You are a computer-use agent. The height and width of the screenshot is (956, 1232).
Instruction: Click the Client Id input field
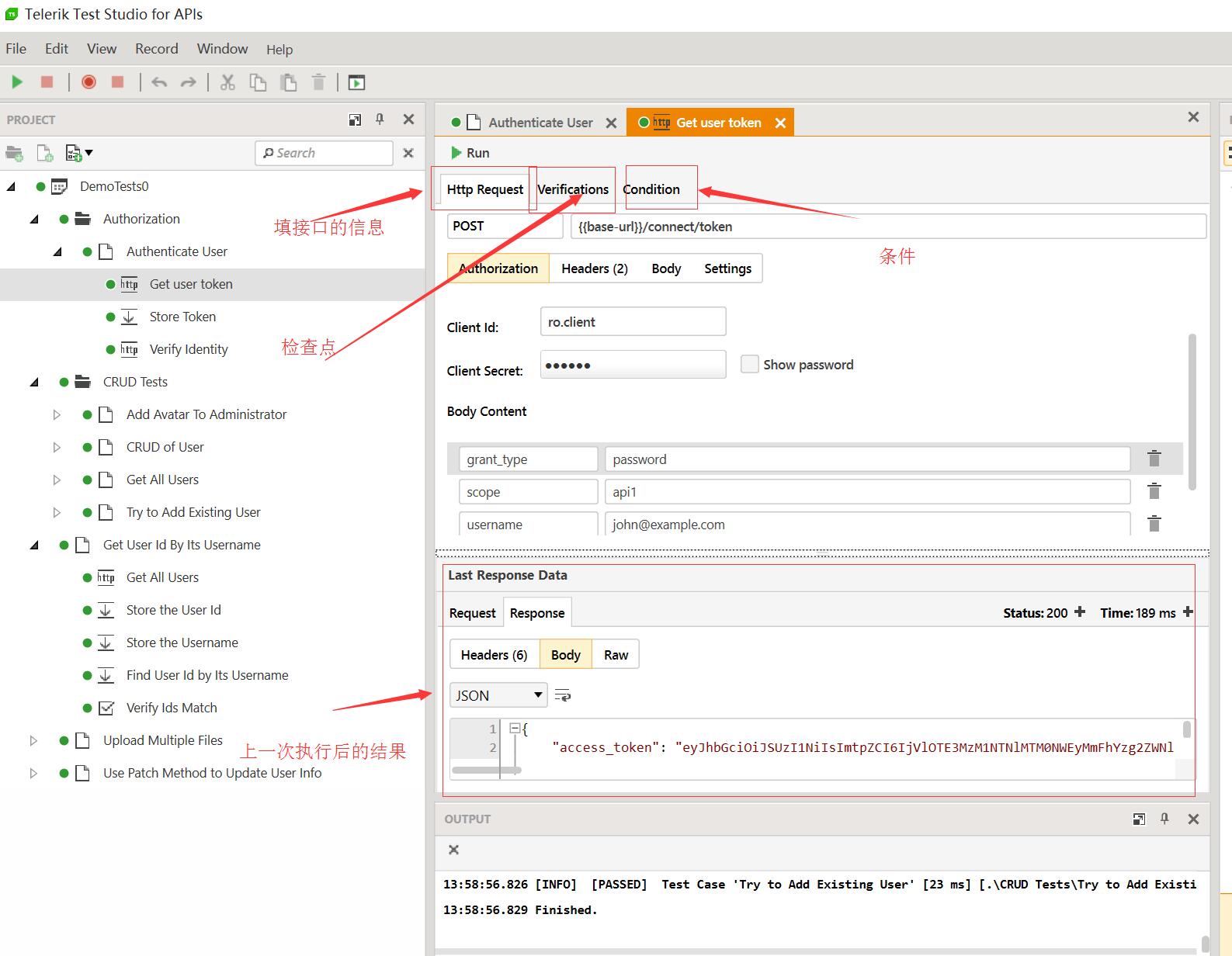(633, 321)
